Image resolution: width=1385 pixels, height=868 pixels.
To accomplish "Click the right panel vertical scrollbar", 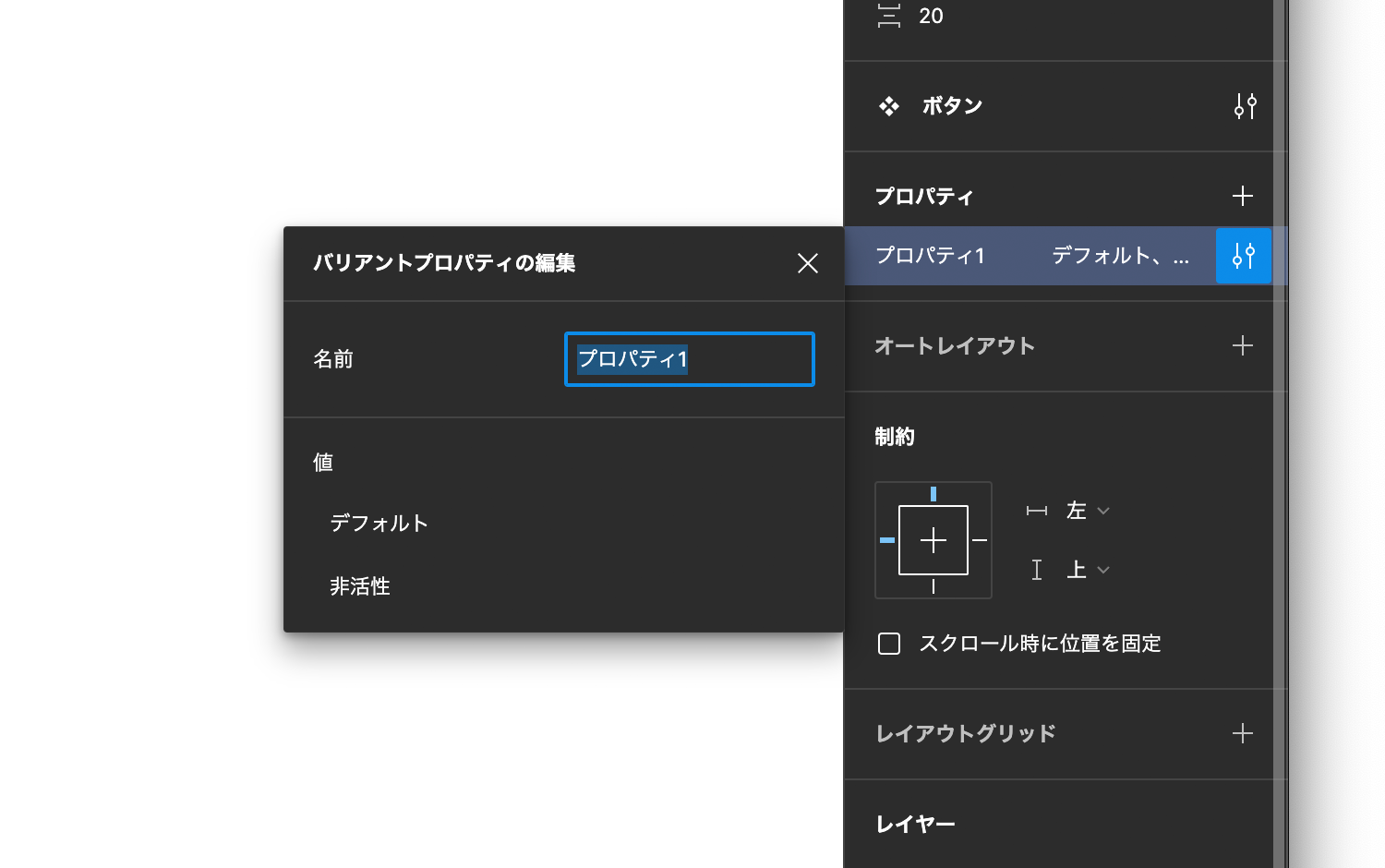I will (x=1280, y=434).
